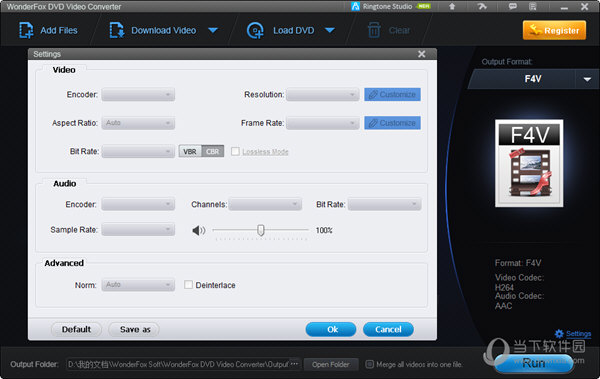Screen dimensions: 600x379
Task: Click the Output Folder path field
Action: pyautogui.click(x=178, y=364)
